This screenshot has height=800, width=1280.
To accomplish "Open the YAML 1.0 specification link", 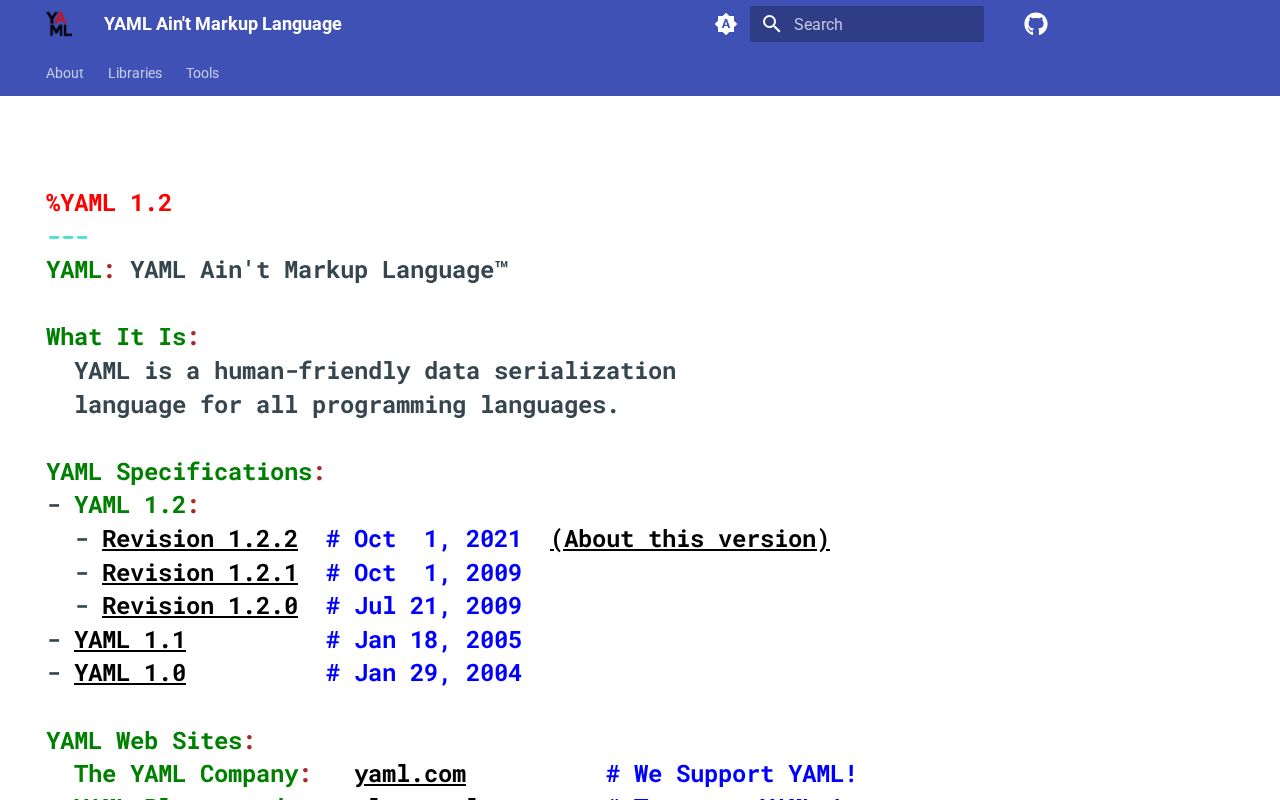I will [130, 673].
